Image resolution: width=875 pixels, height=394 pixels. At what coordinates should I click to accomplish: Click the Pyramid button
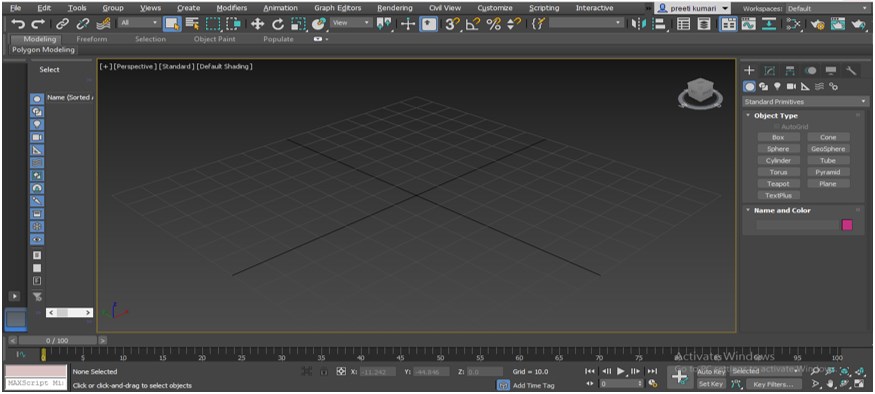828,172
